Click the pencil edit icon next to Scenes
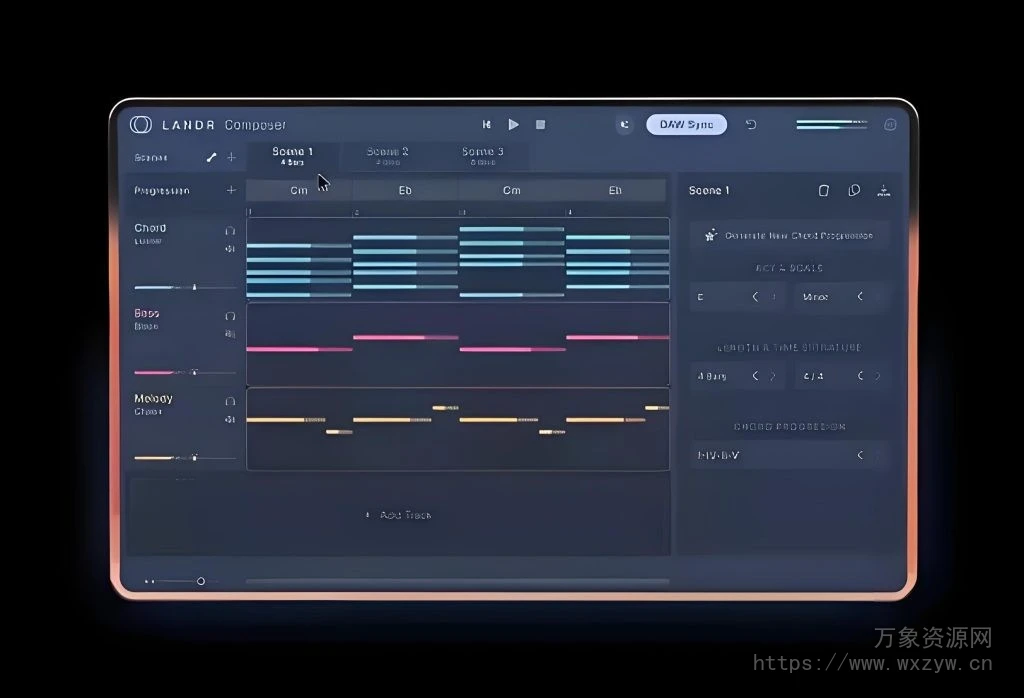The width and height of the screenshot is (1024, 698). tap(211, 157)
